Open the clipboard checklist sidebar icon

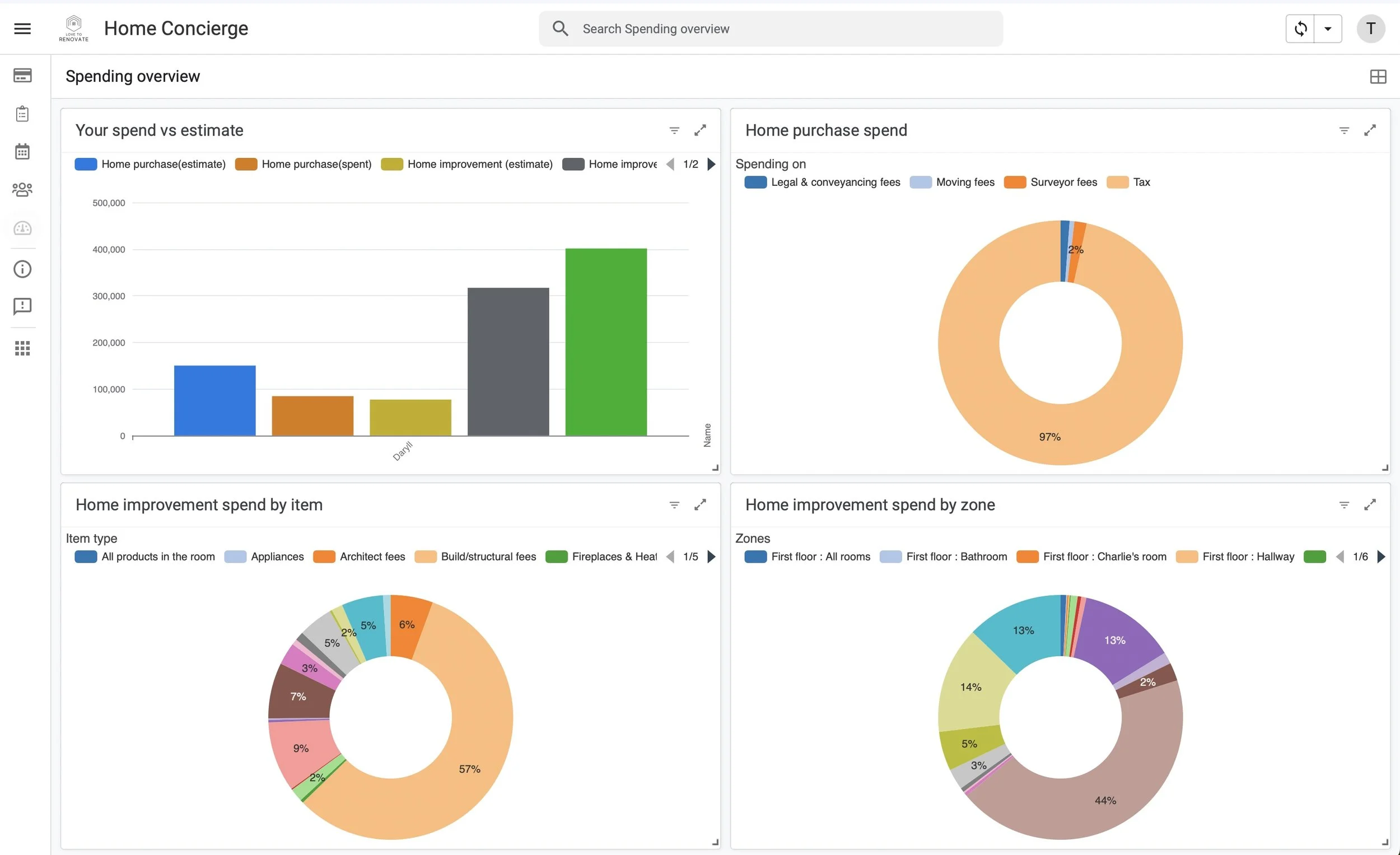[22, 114]
